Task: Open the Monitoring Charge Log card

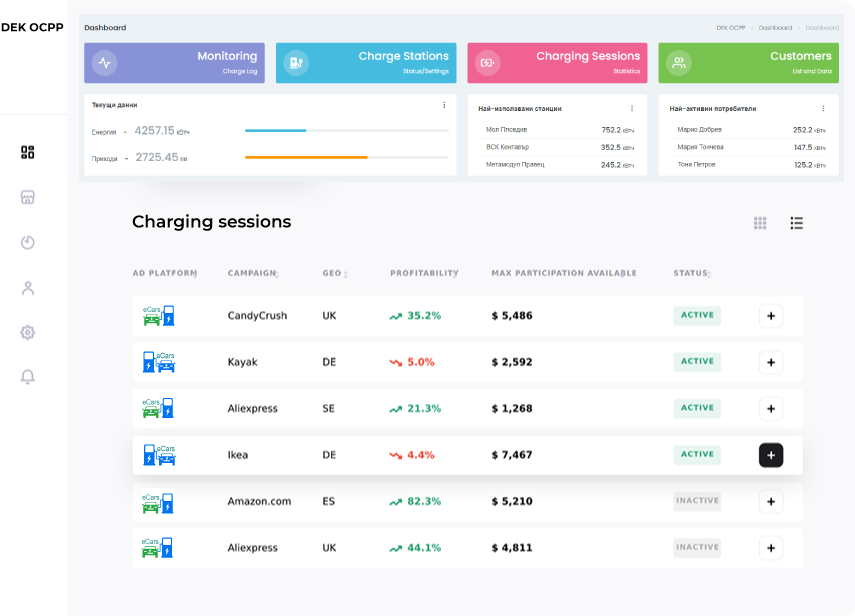Action: (175, 63)
